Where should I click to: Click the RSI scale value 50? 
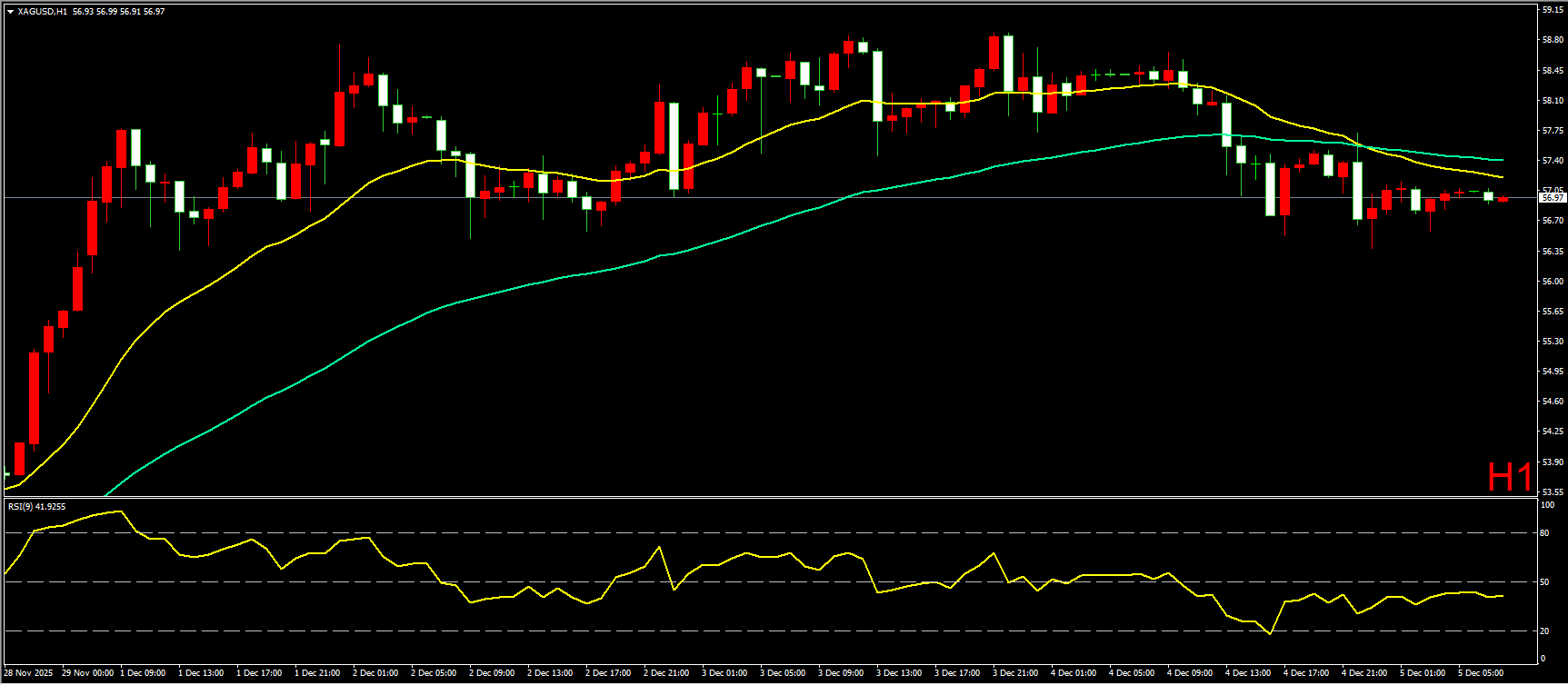coord(1545,582)
